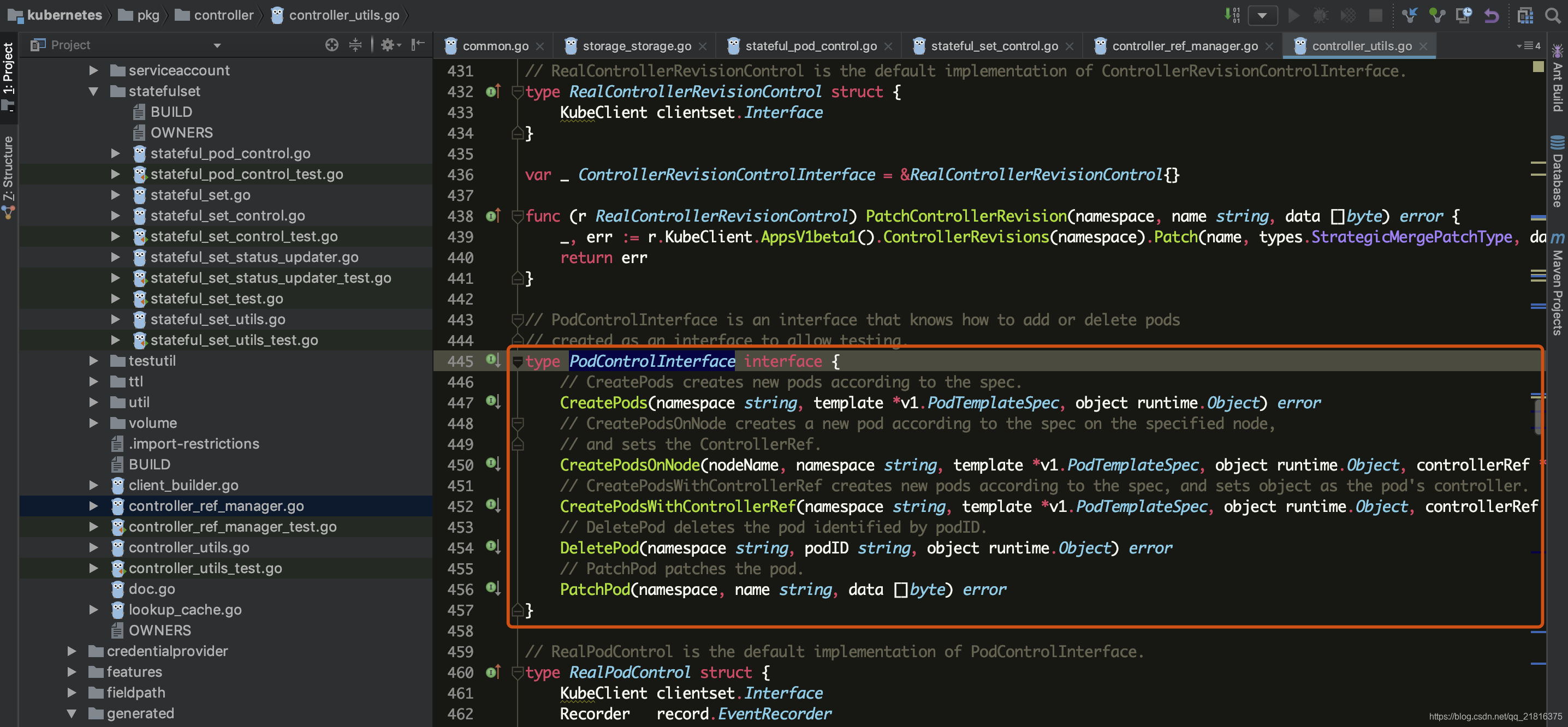Open the Database tool window
1568x727 pixels.
pos(1557,172)
